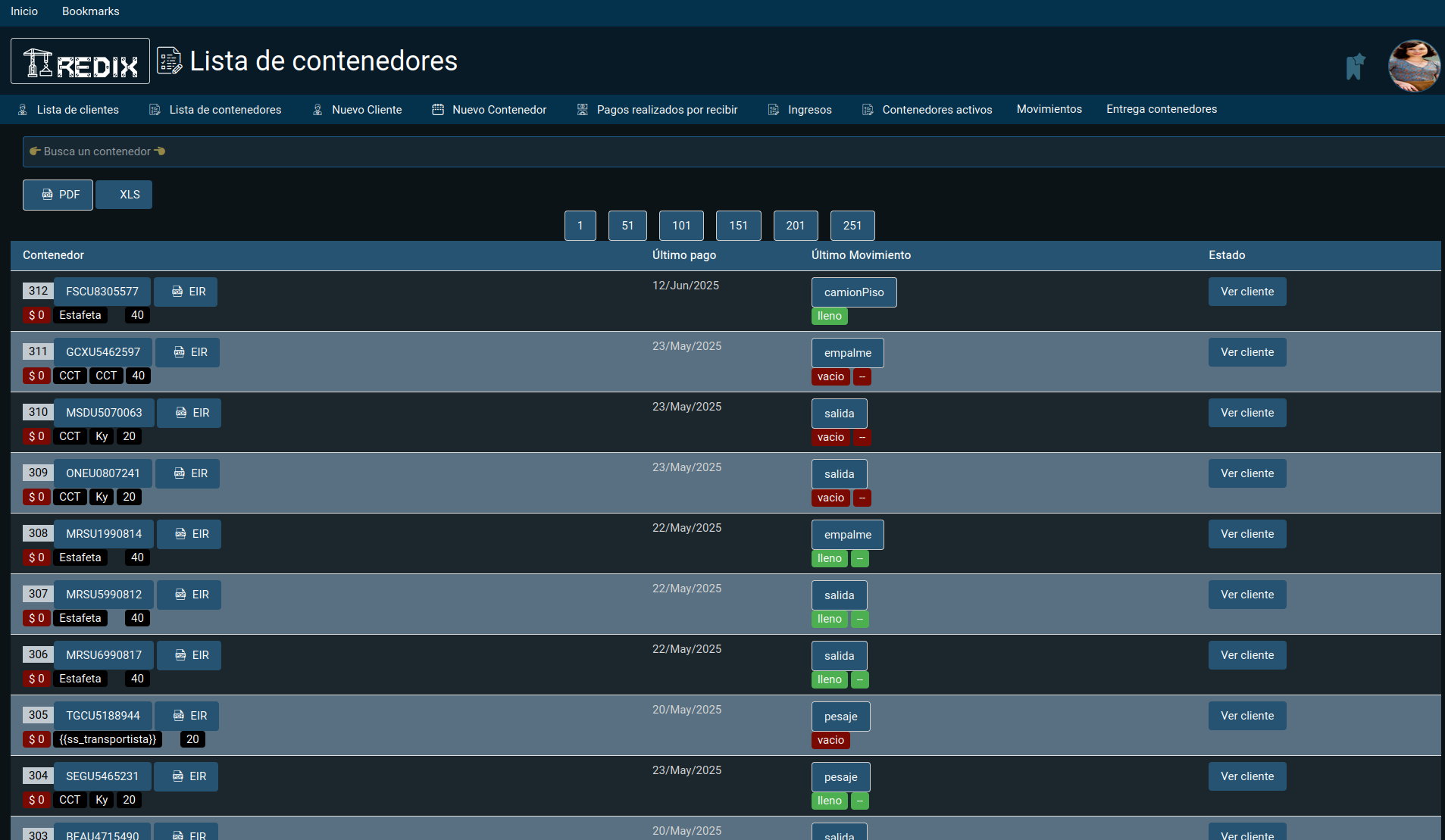Screen dimensions: 1445x840
Task: Open container MRSU1990814 details
Action: 104,534
